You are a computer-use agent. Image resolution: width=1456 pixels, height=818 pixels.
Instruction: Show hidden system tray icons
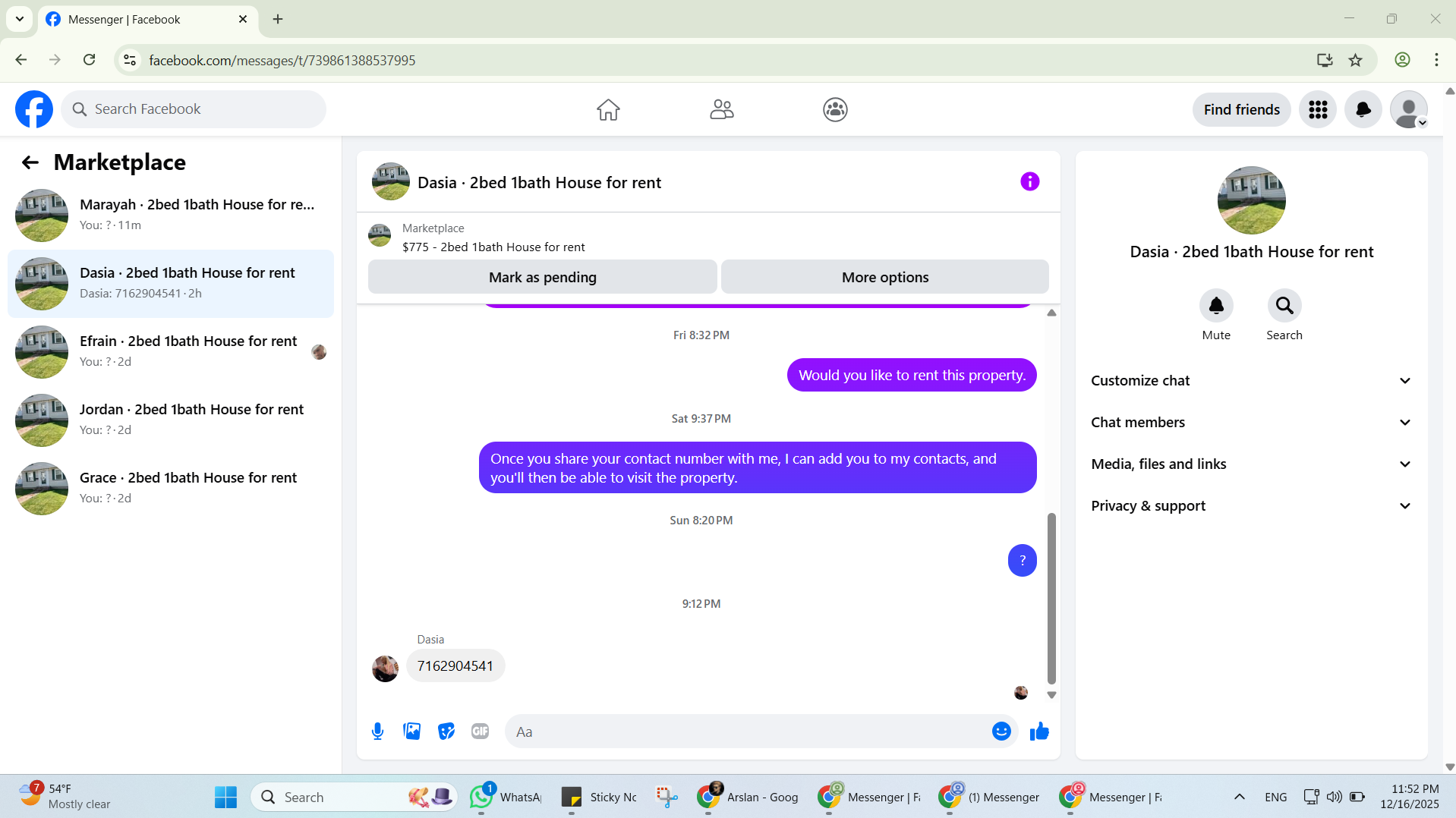[x=1240, y=797]
